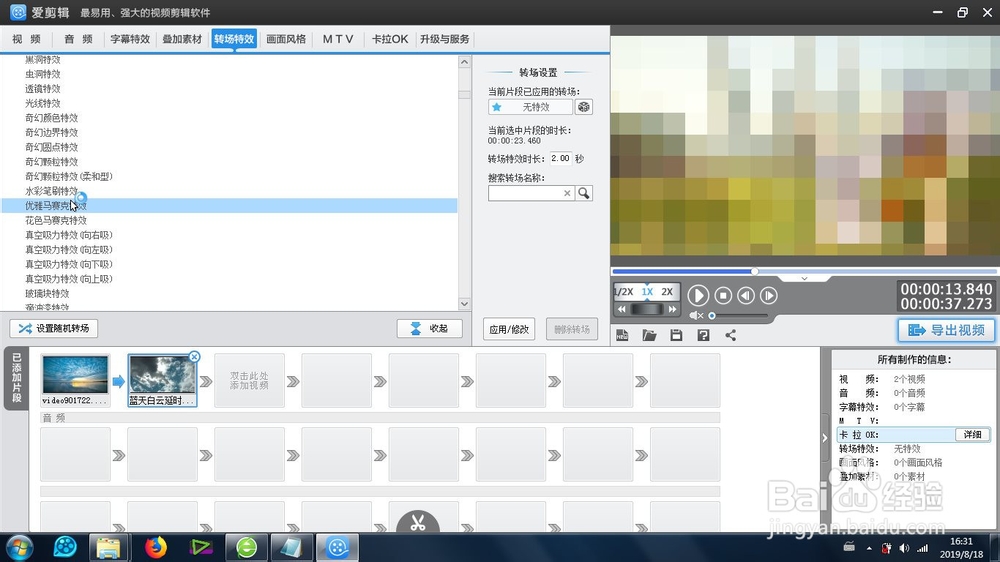Select 真空吸力特效 (向上吸)
This screenshot has width=1000, height=562.
tap(68, 279)
